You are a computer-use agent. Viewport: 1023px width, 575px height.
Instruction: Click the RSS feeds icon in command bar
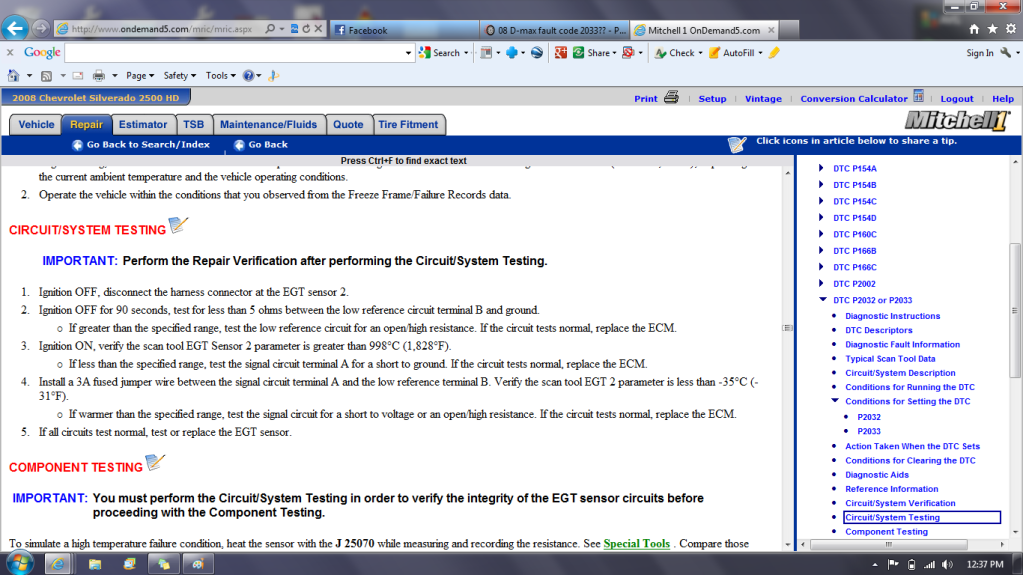(x=46, y=76)
